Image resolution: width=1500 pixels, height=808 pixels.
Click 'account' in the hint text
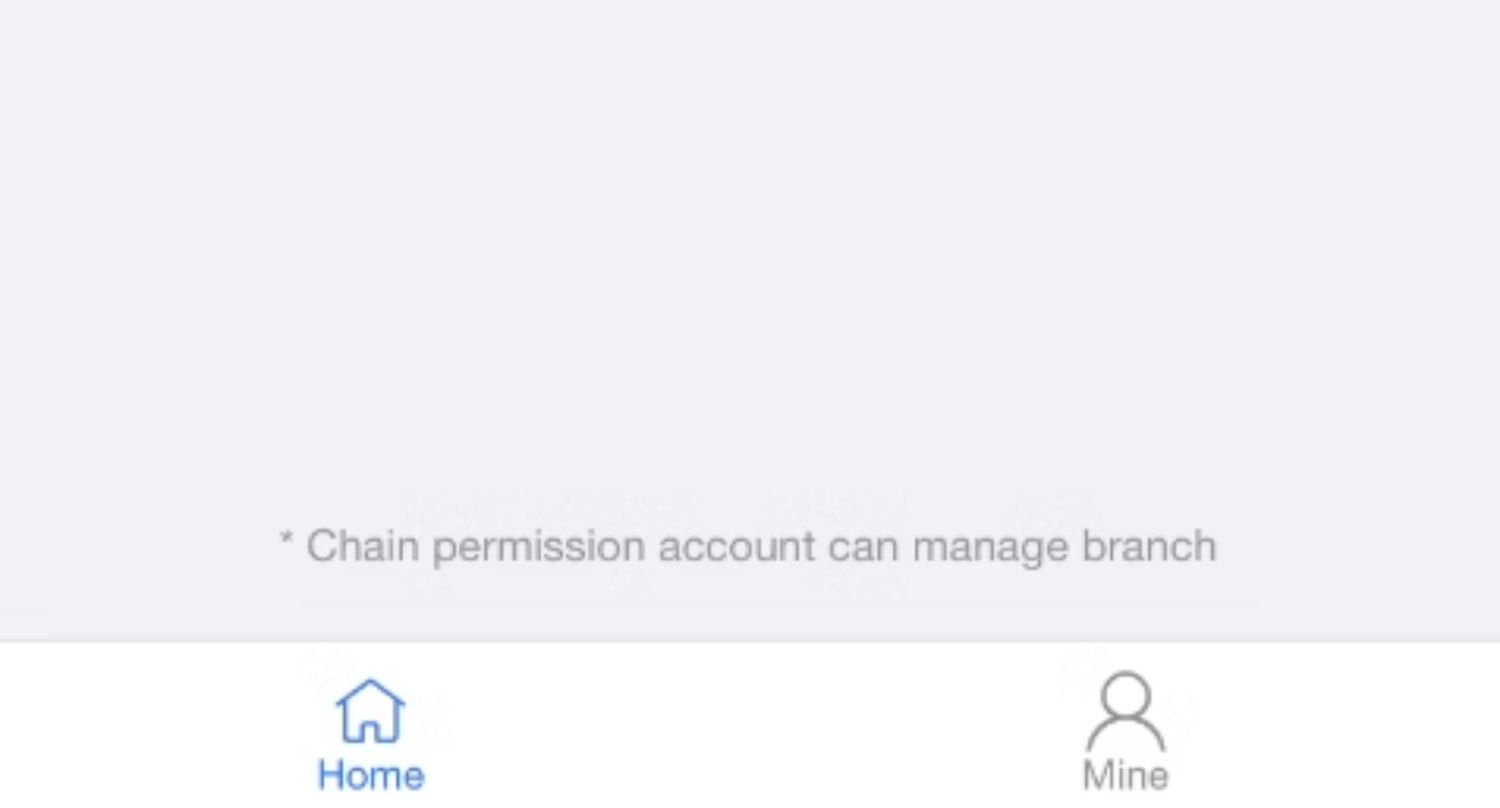737,548
